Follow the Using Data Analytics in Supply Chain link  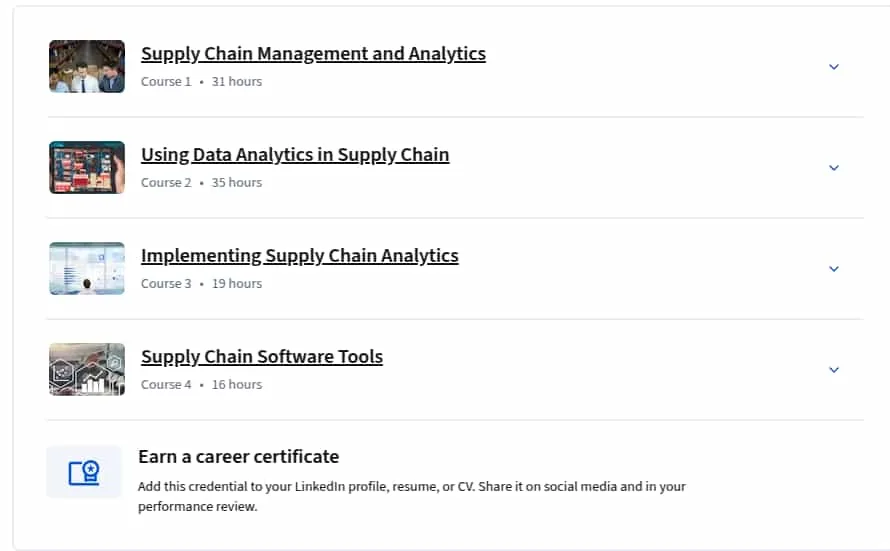tap(295, 154)
